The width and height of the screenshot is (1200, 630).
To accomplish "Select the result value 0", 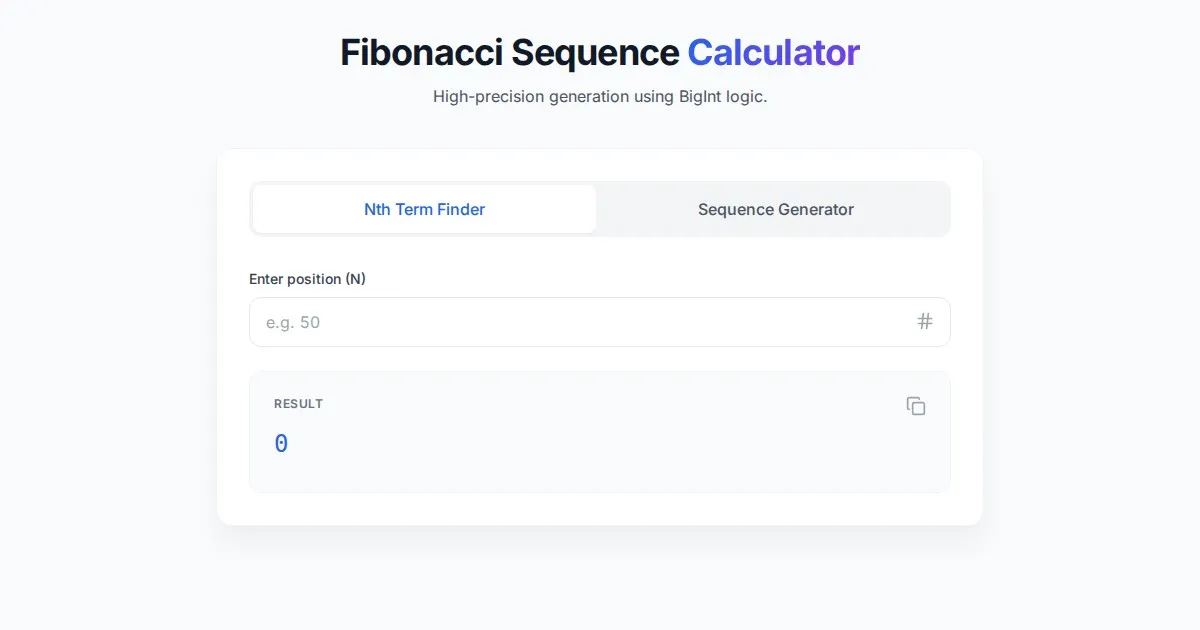I will pyautogui.click(x=281, y=444).
